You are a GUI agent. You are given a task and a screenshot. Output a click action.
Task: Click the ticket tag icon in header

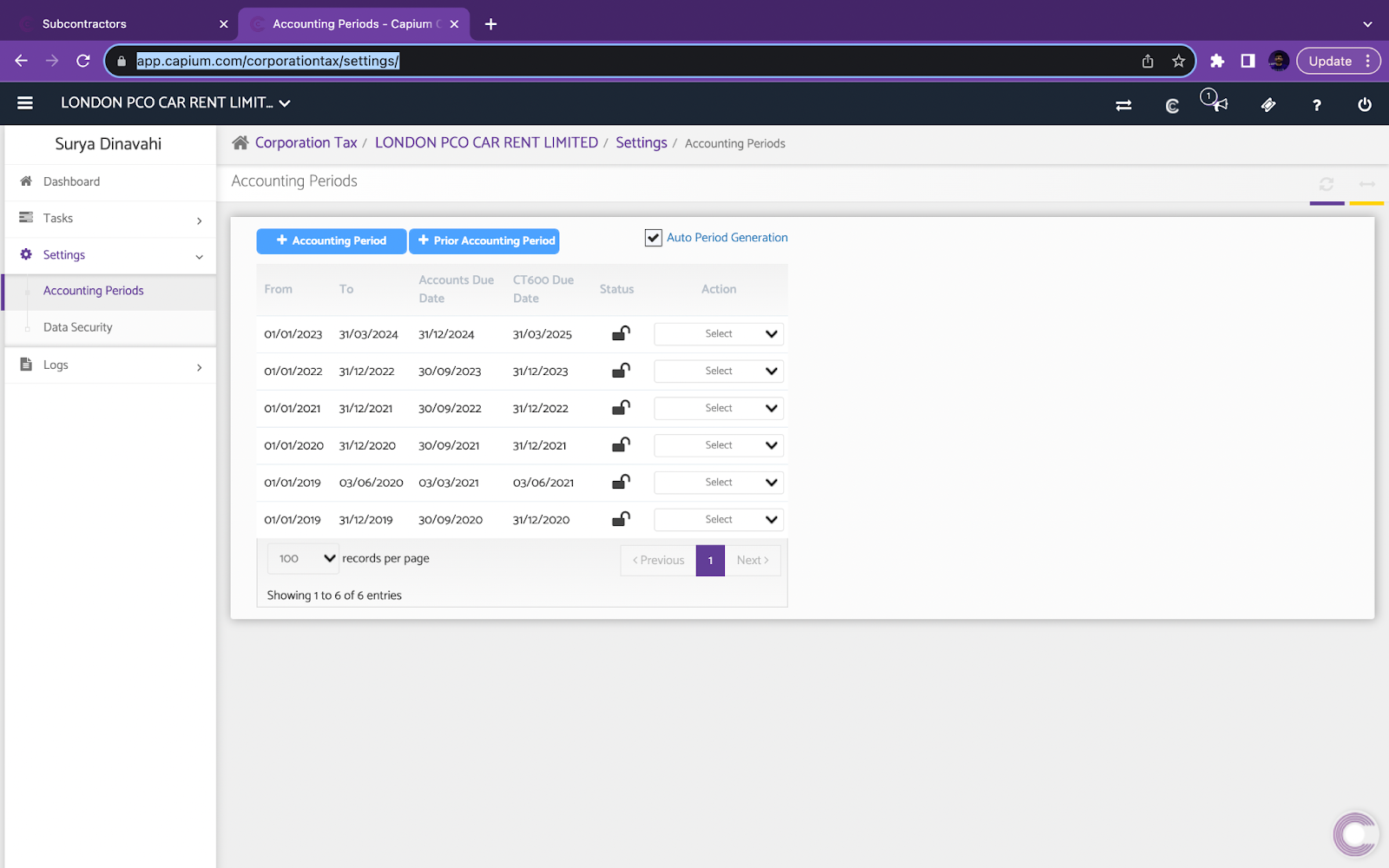tap(1268, 105)
